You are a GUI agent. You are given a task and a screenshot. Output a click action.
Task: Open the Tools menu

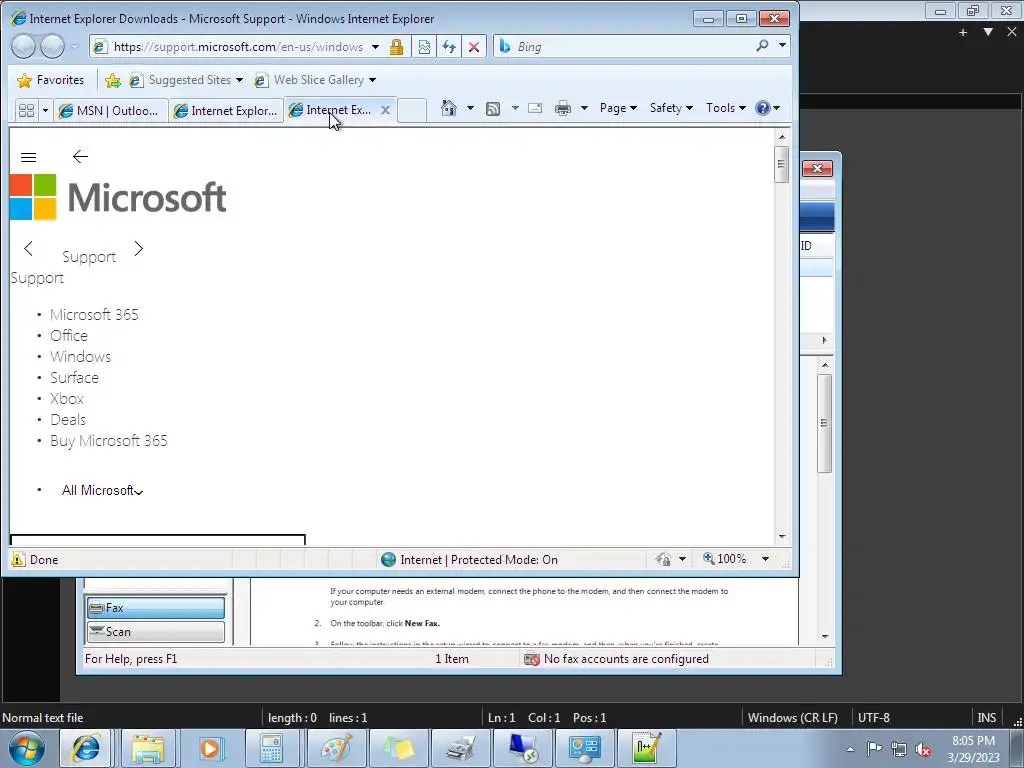click(726, 108)
